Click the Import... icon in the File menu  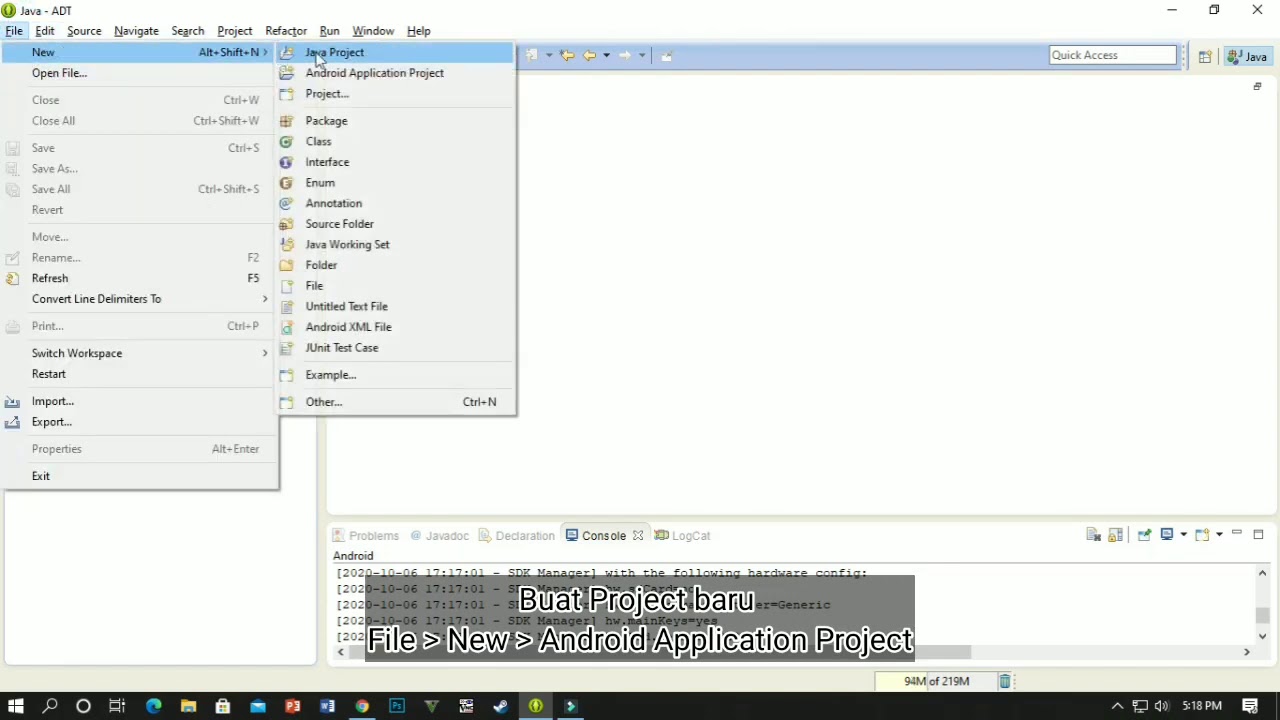click(x=12, y=401)
